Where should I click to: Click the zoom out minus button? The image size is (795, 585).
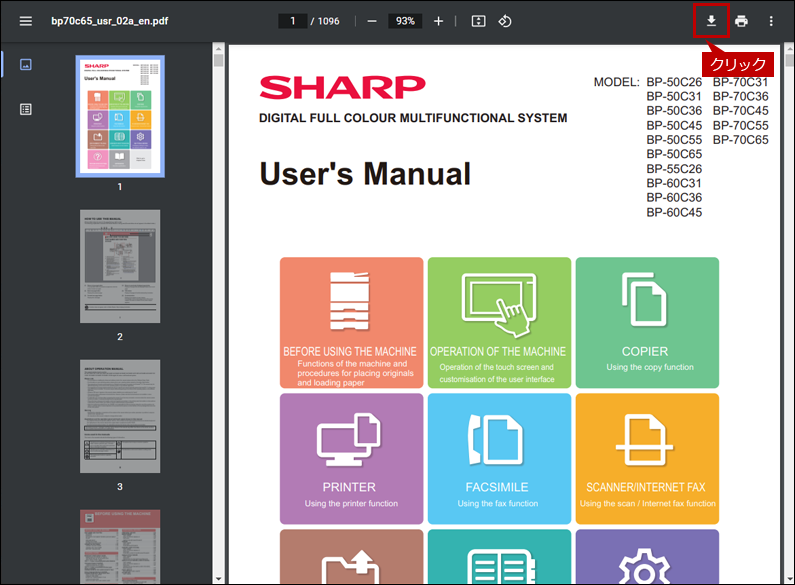pyautogui.click(x=372, y=21)
